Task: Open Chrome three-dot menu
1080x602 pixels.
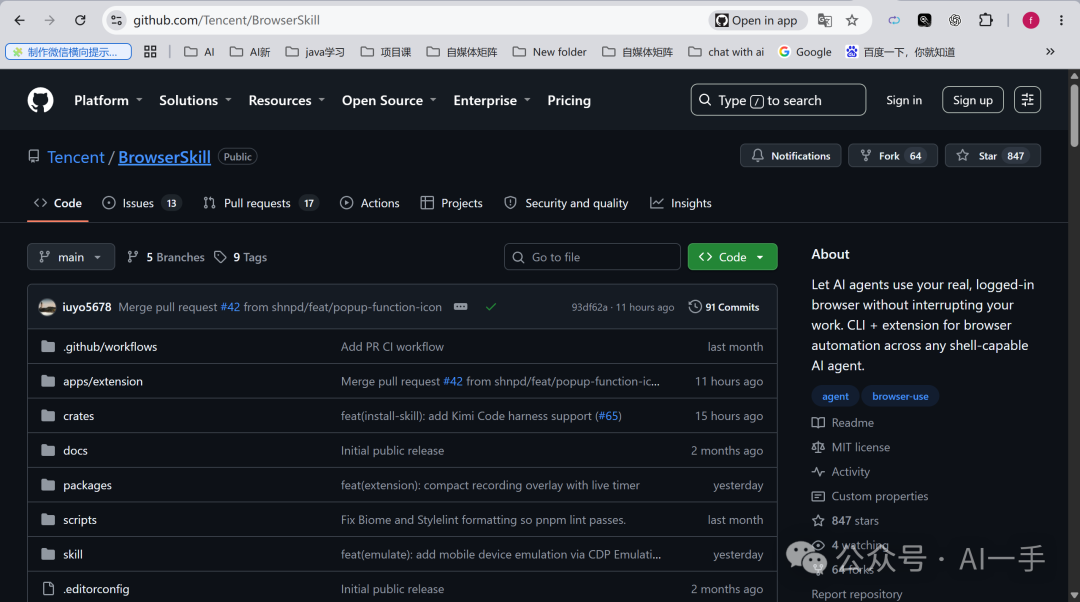Action: pos(1061,20)
